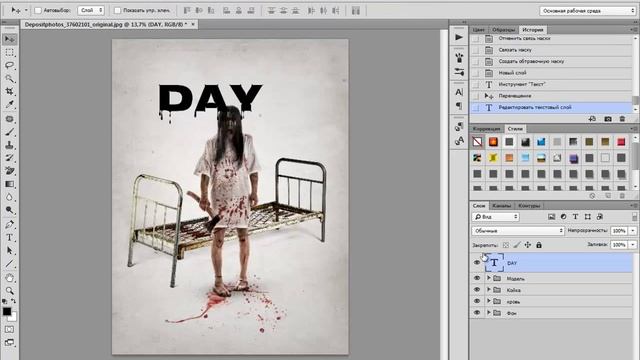The height and width of the screenshot is (360, 640).
Task: Select the Eraser tool
Action: pos(9,171)
